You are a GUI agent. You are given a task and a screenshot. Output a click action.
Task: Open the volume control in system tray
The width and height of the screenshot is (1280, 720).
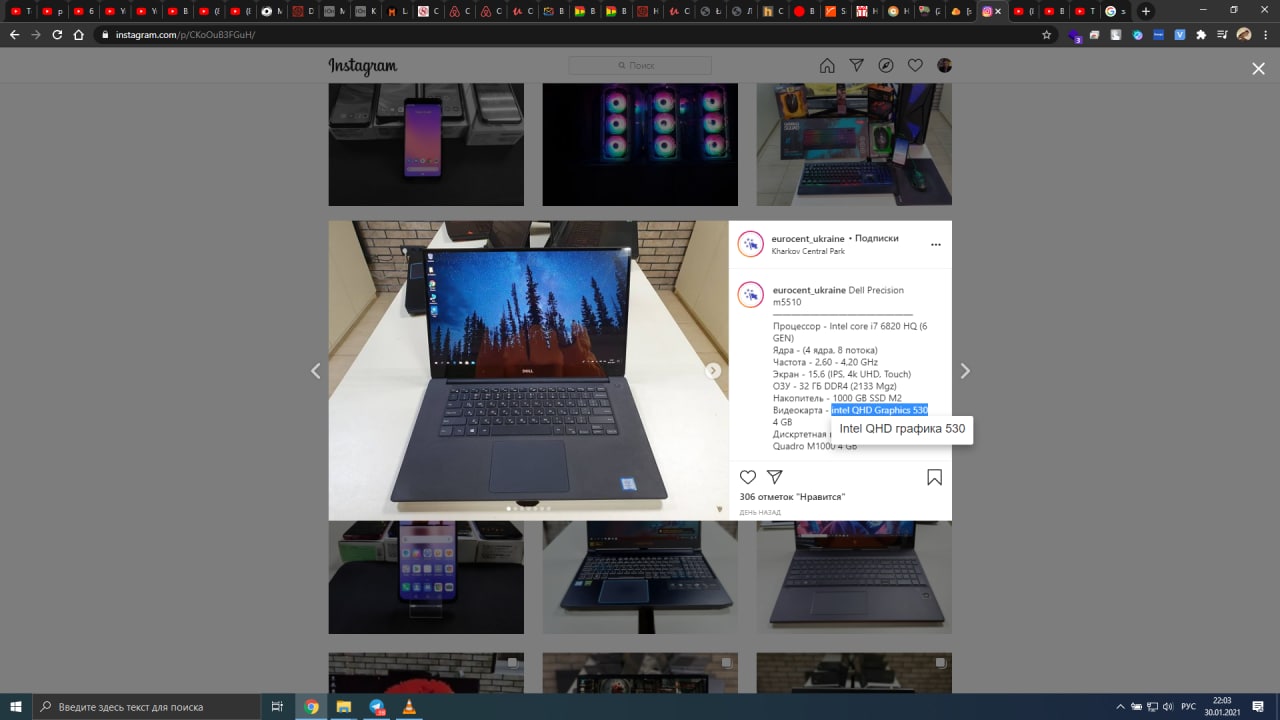[1168, 707]
